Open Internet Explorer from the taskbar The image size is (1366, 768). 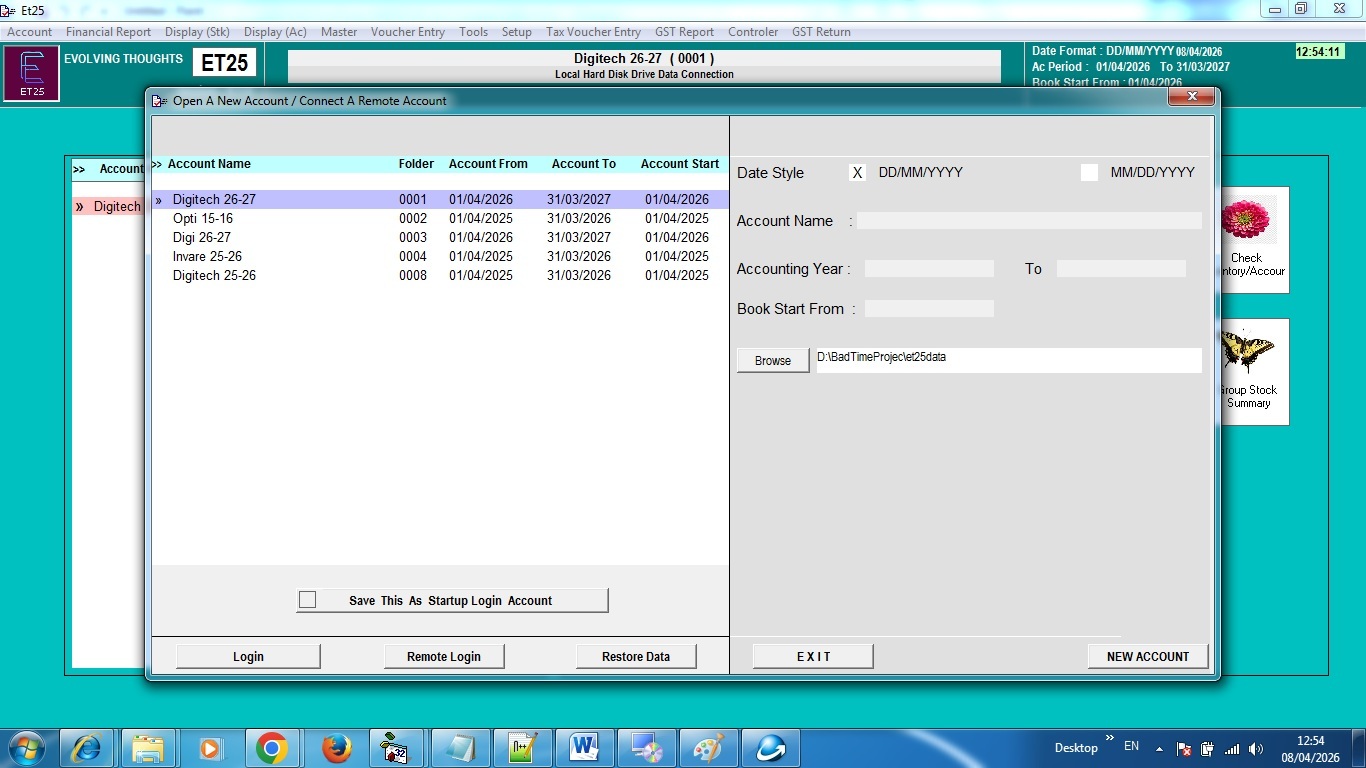pyautogui.click(x=86, y=748)
